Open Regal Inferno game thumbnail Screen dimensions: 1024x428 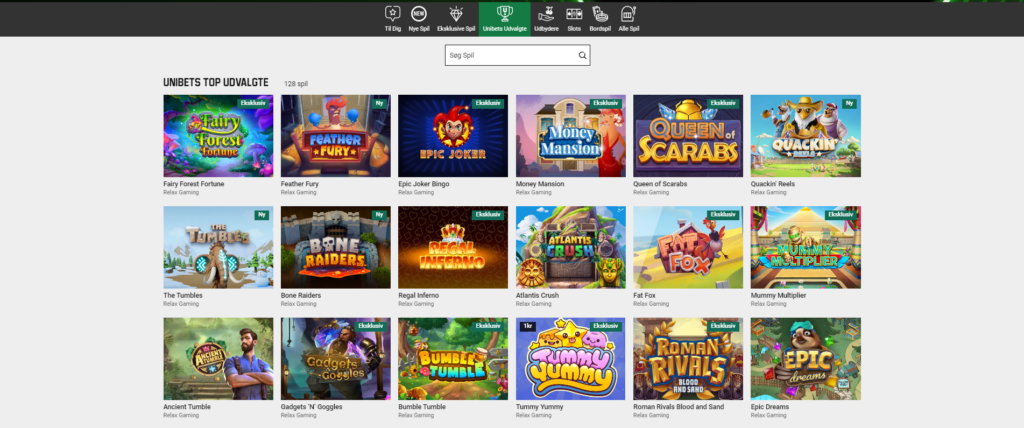[x=453, y=247]
